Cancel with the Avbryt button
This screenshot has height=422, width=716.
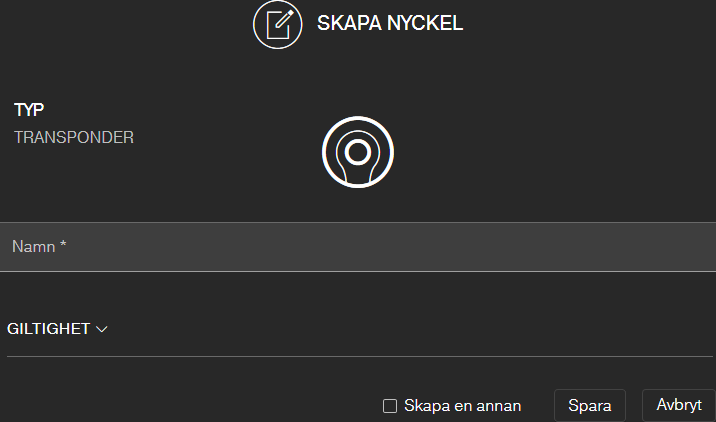[678, 405]
